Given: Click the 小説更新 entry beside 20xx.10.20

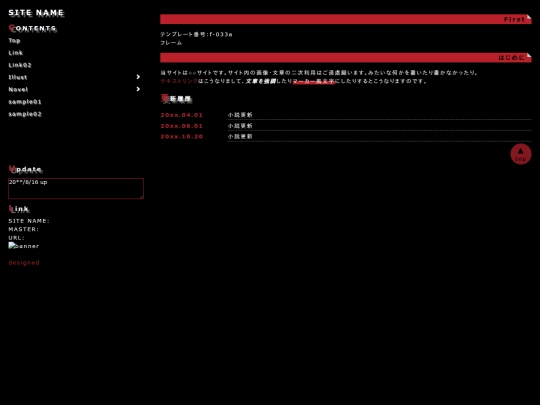Looking at the screenshot, I should point(240,136).
